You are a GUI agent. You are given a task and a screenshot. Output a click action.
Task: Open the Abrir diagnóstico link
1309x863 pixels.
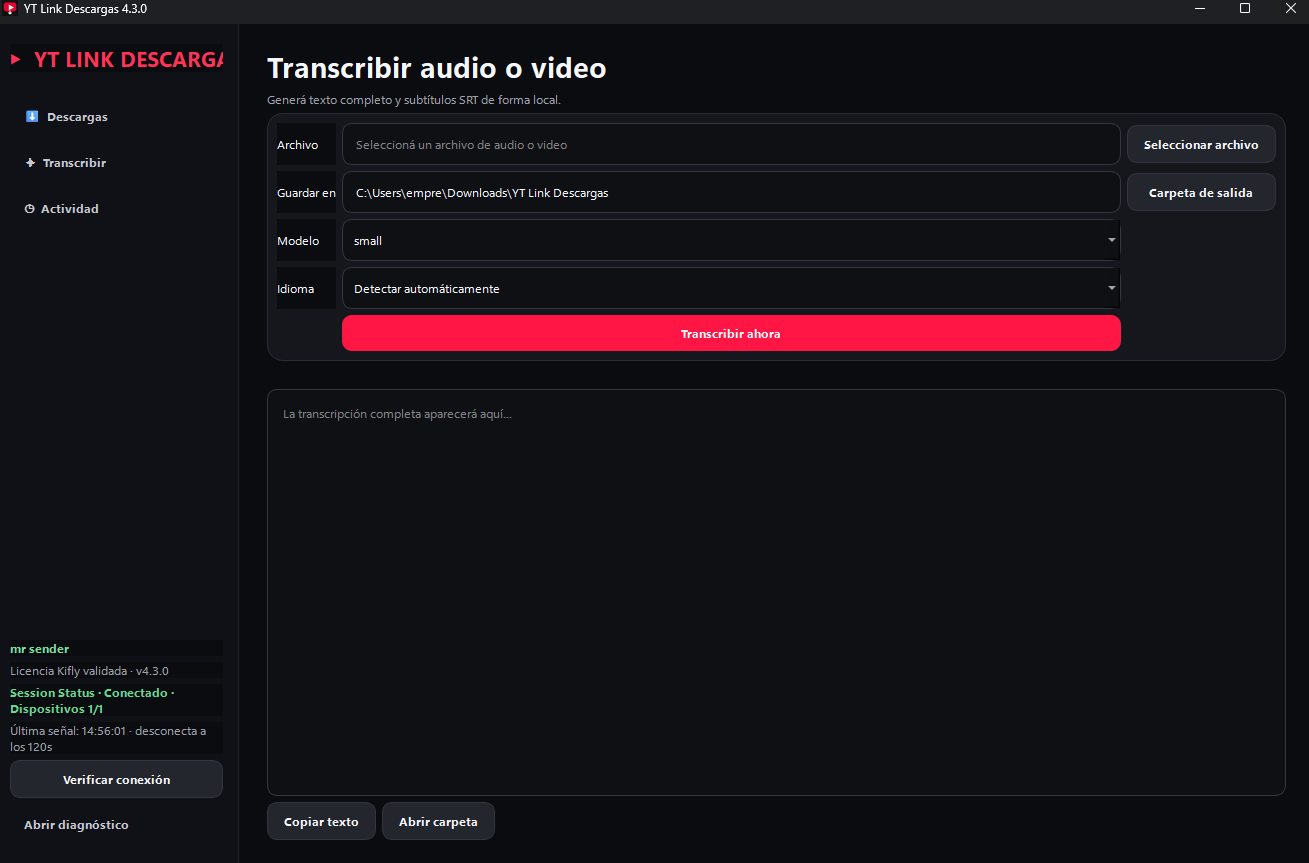(76, 825)
